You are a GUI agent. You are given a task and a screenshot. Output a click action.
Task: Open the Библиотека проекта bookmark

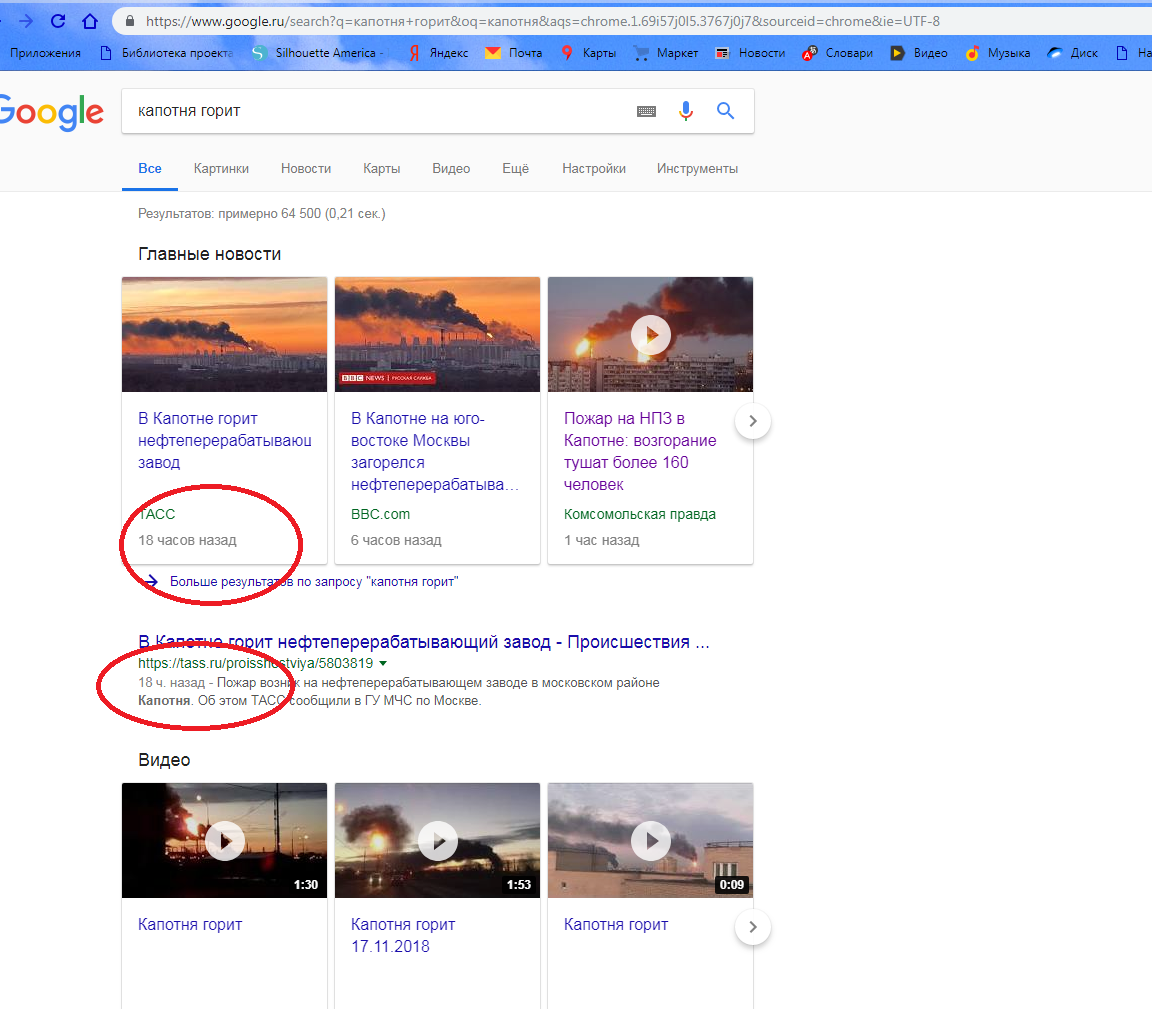click(x=166, y=53)
